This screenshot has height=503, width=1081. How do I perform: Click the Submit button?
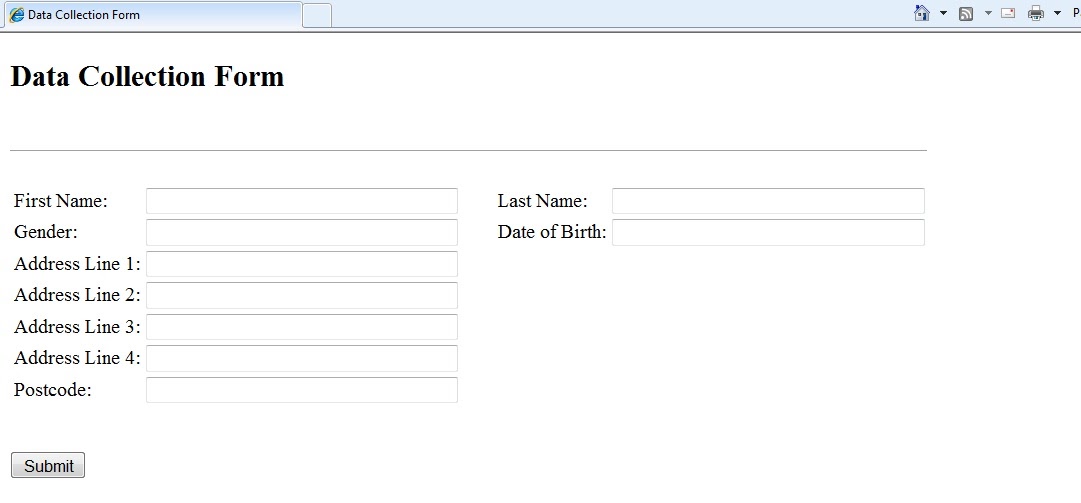[48, 465]
